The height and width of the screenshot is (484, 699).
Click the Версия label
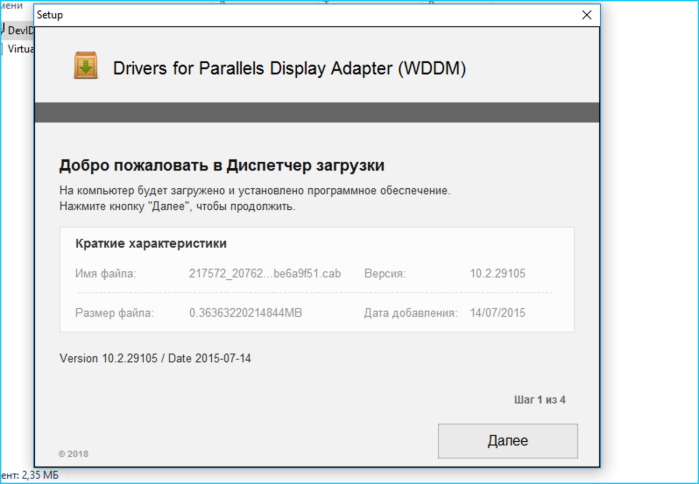(x=385, y=273)
